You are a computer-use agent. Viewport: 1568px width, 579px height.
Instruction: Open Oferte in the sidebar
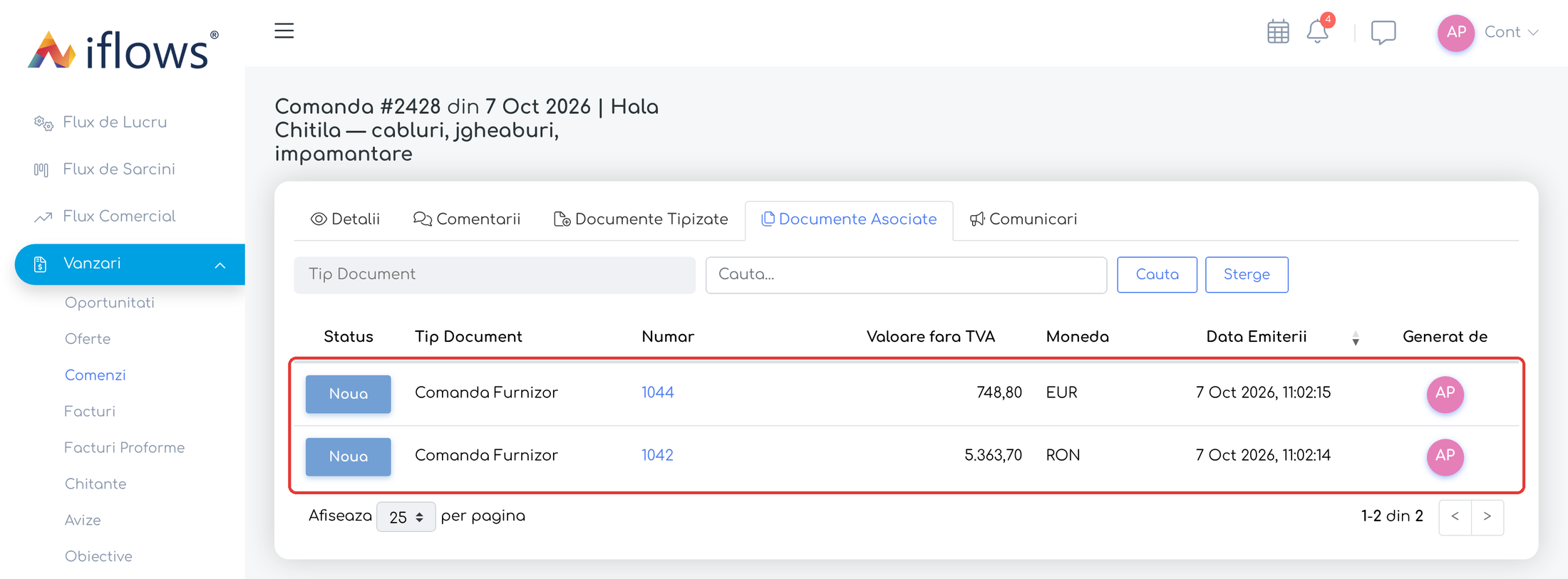[88, 339]
